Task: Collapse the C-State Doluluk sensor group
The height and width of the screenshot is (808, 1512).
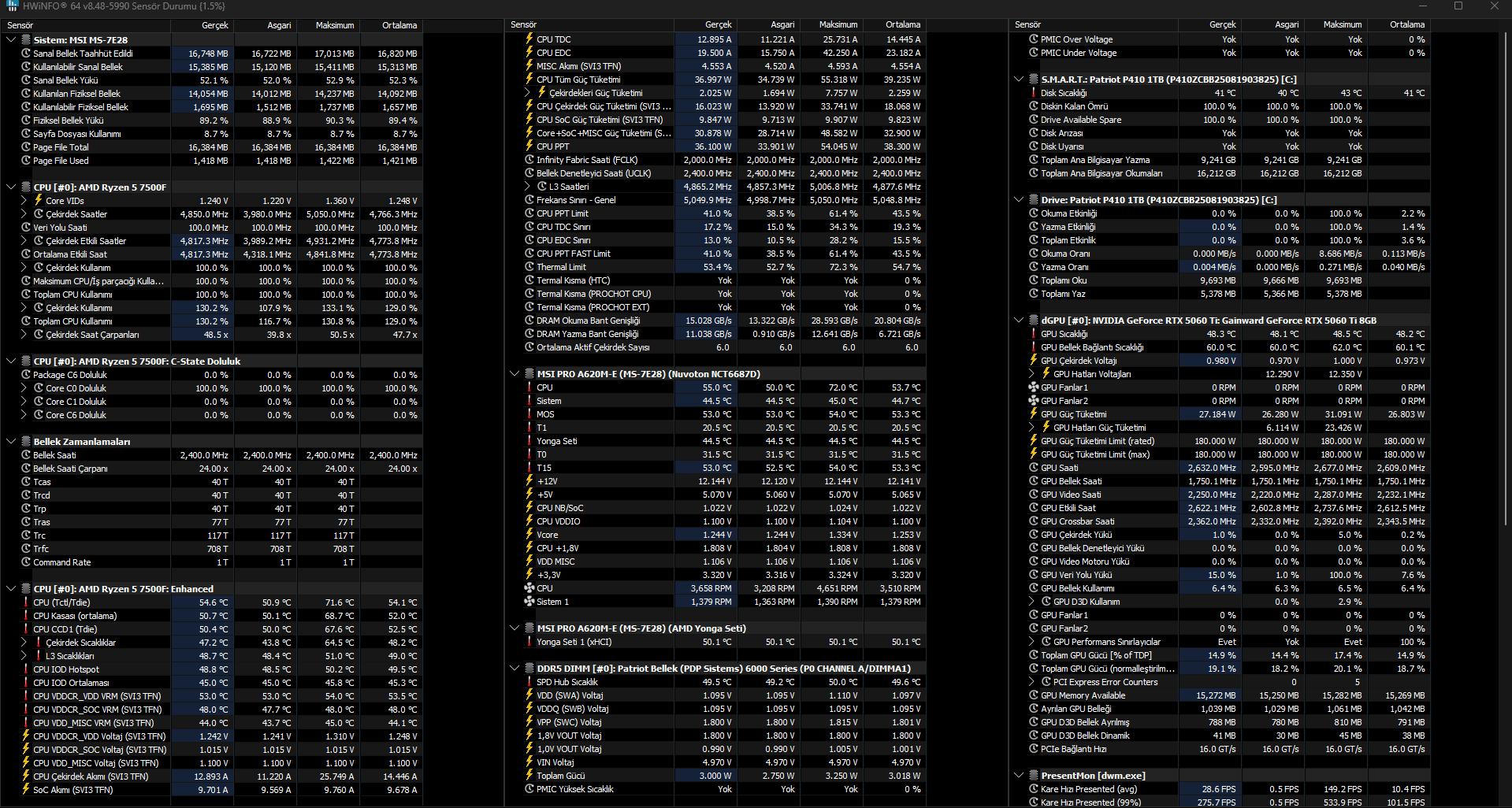Action: 11,361
